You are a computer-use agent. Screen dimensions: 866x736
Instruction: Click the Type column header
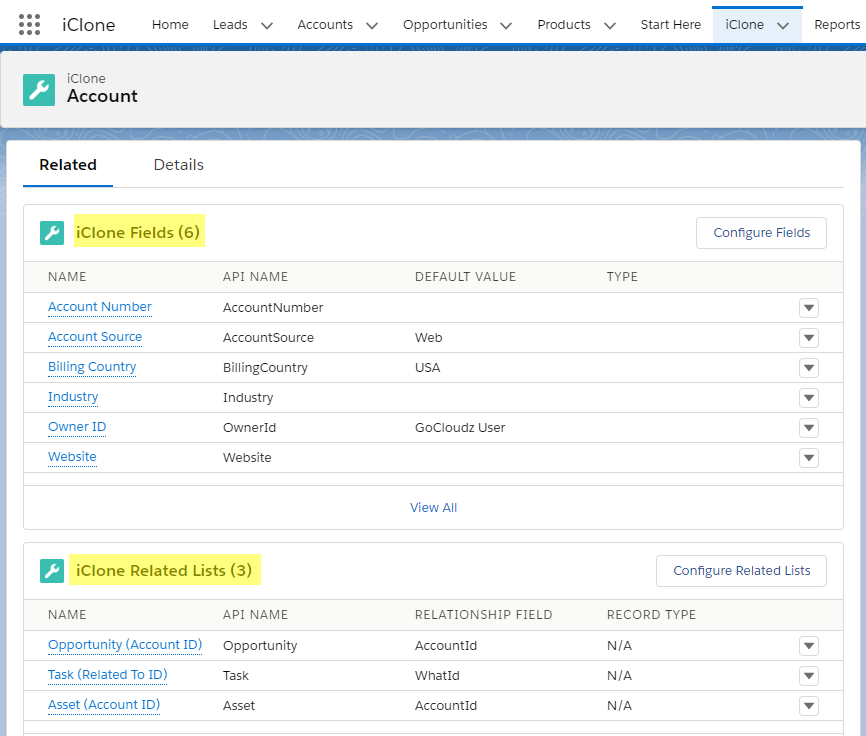(622, 277)
